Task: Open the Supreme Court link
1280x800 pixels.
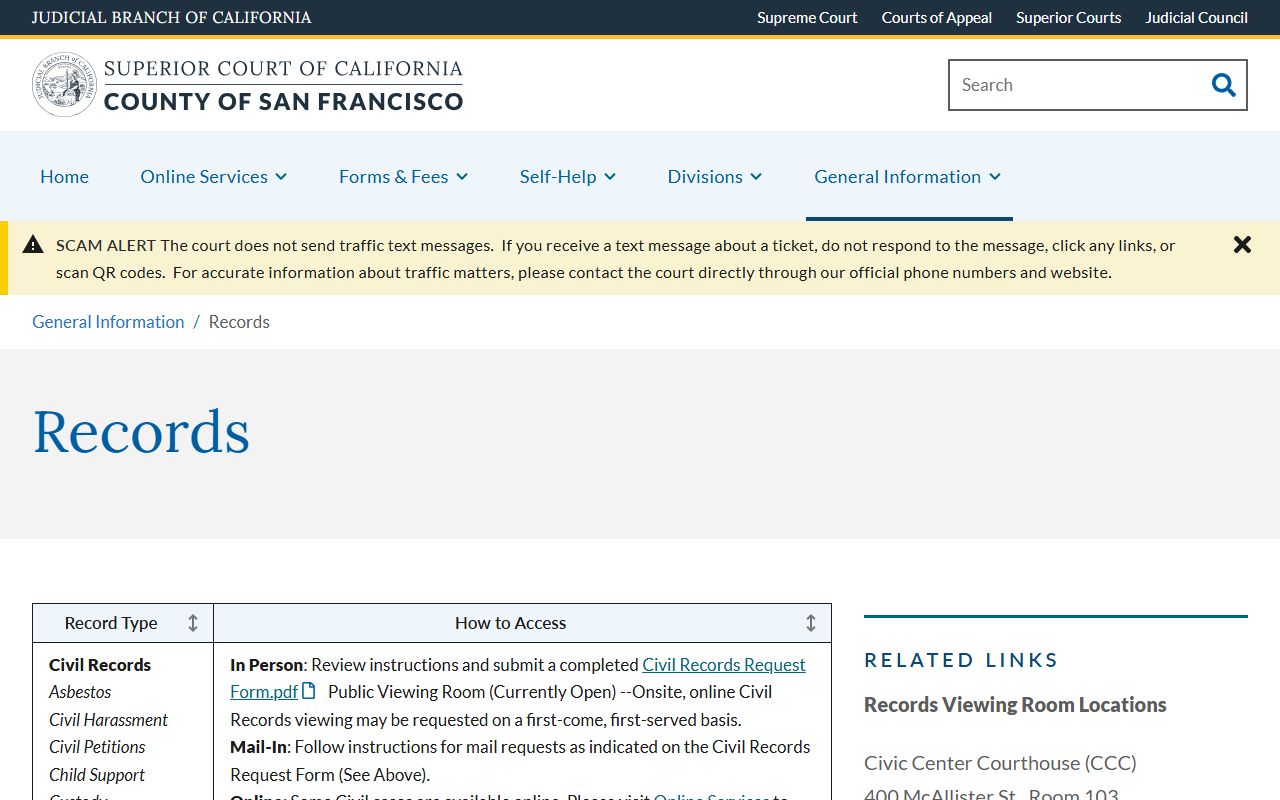Action: click(x=807, y=17)
